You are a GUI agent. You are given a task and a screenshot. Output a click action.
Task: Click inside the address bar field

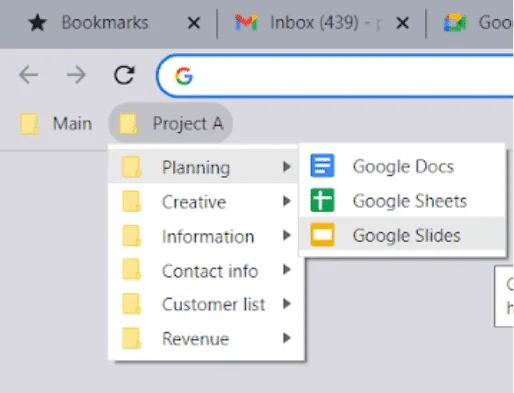click(x=335, y=76)
